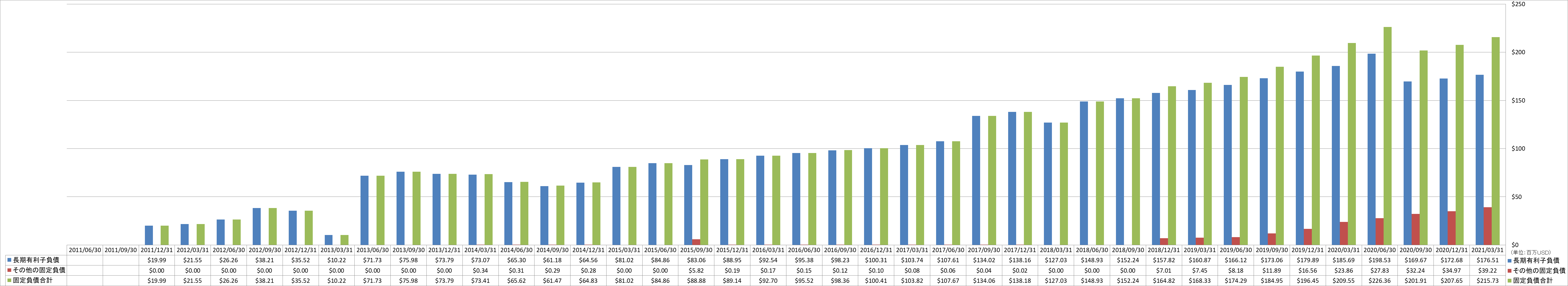Screen dimensions: 1568x286
Task: Select the $83.06 cell
Action: tap(696, 260)
